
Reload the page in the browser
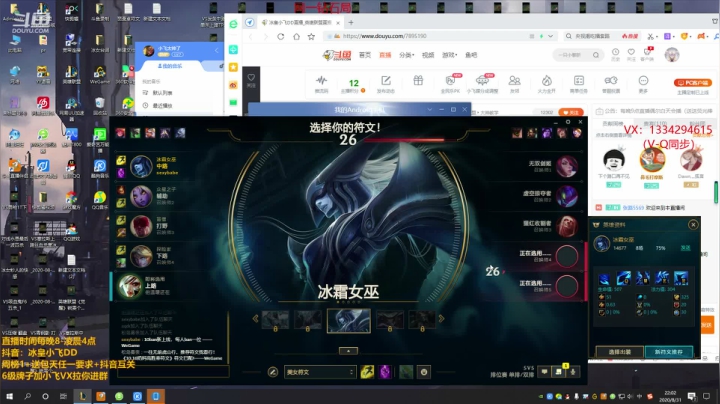click(x=281, y=36)
